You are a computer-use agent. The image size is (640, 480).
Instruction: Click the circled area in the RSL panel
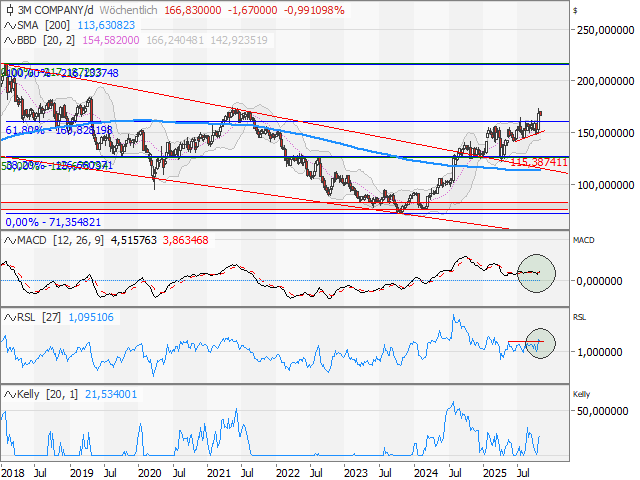(x=540, y=344)
